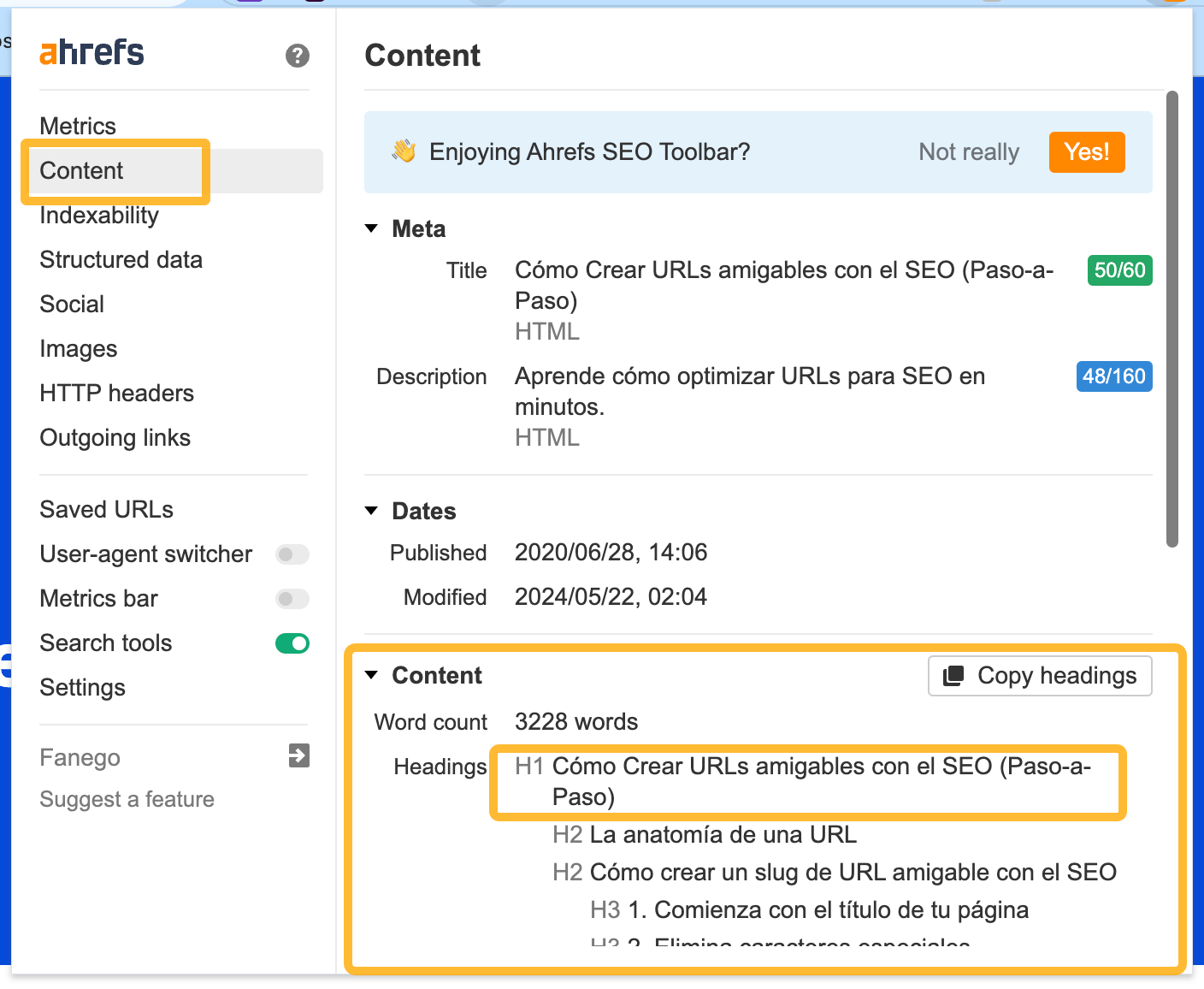
Task: Open the Fanego external link arrow
Action: (x=298, y=756)
